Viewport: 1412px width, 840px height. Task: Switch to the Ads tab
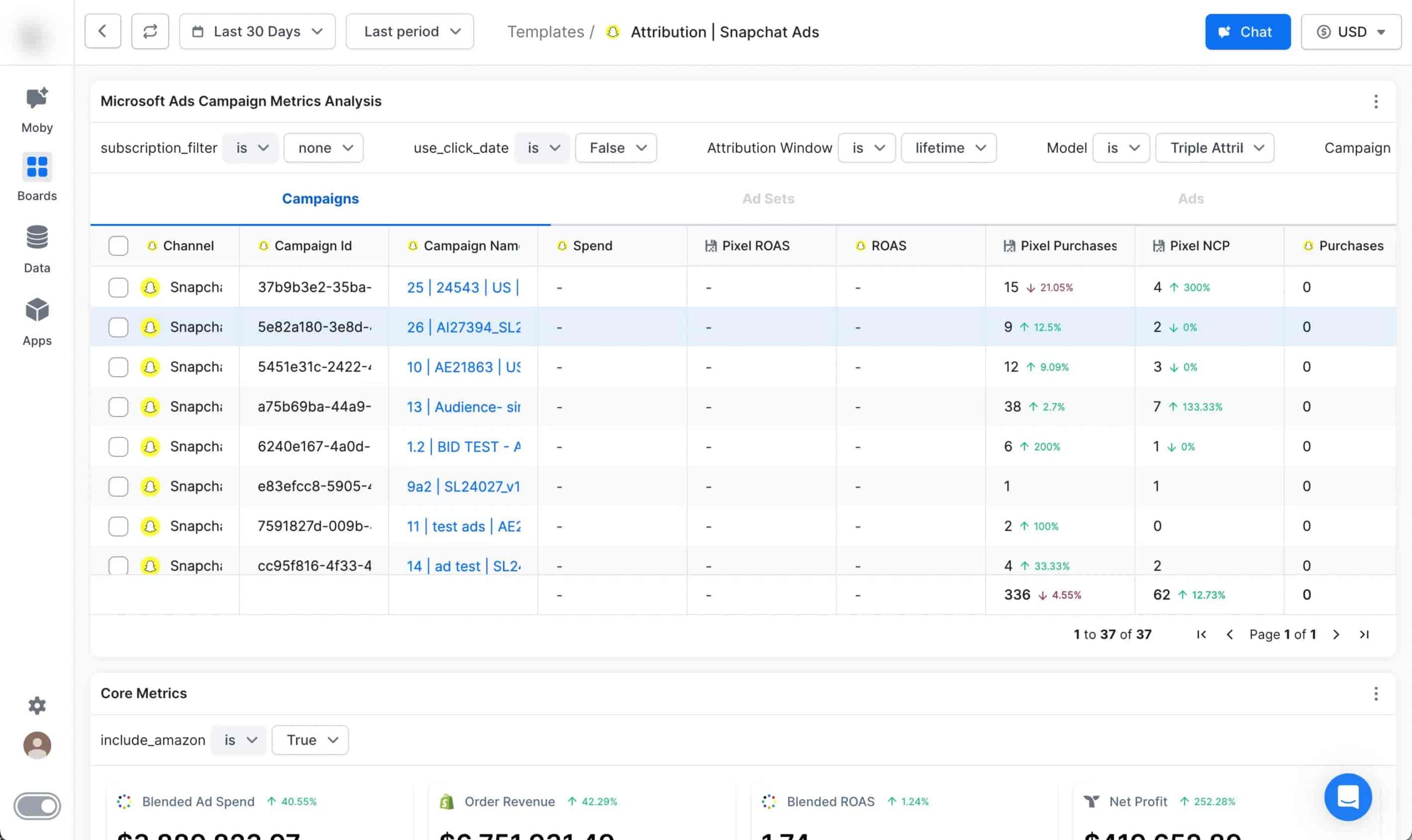[x=1191, y=199]
